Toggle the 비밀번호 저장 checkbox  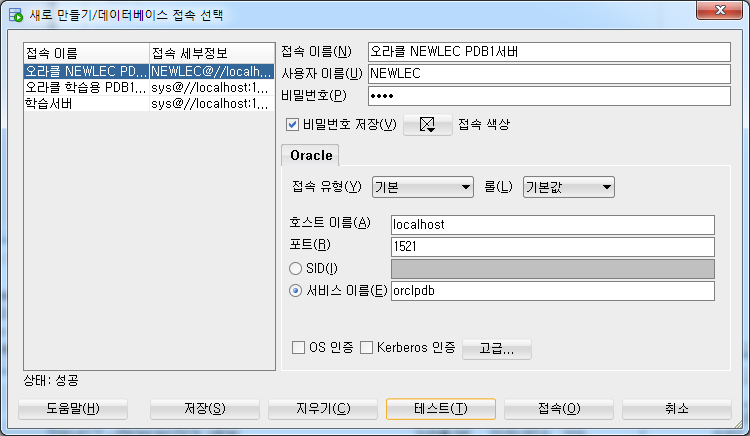[x=292, y=125]
